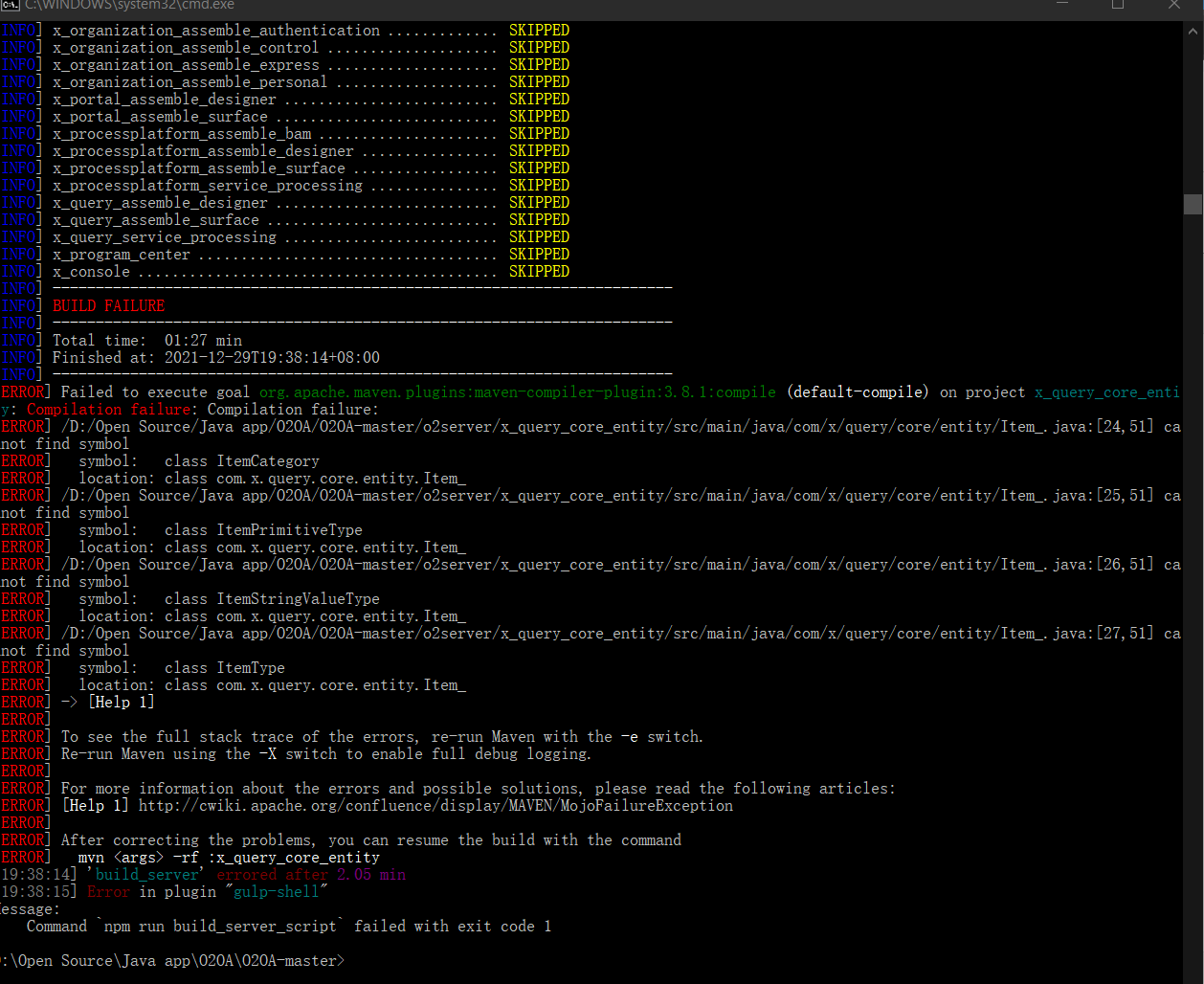Screen dimensions: 1204x984
Task: Click the 'class ItemPrimitiveType' symbol line
Action: click(263, 530)
